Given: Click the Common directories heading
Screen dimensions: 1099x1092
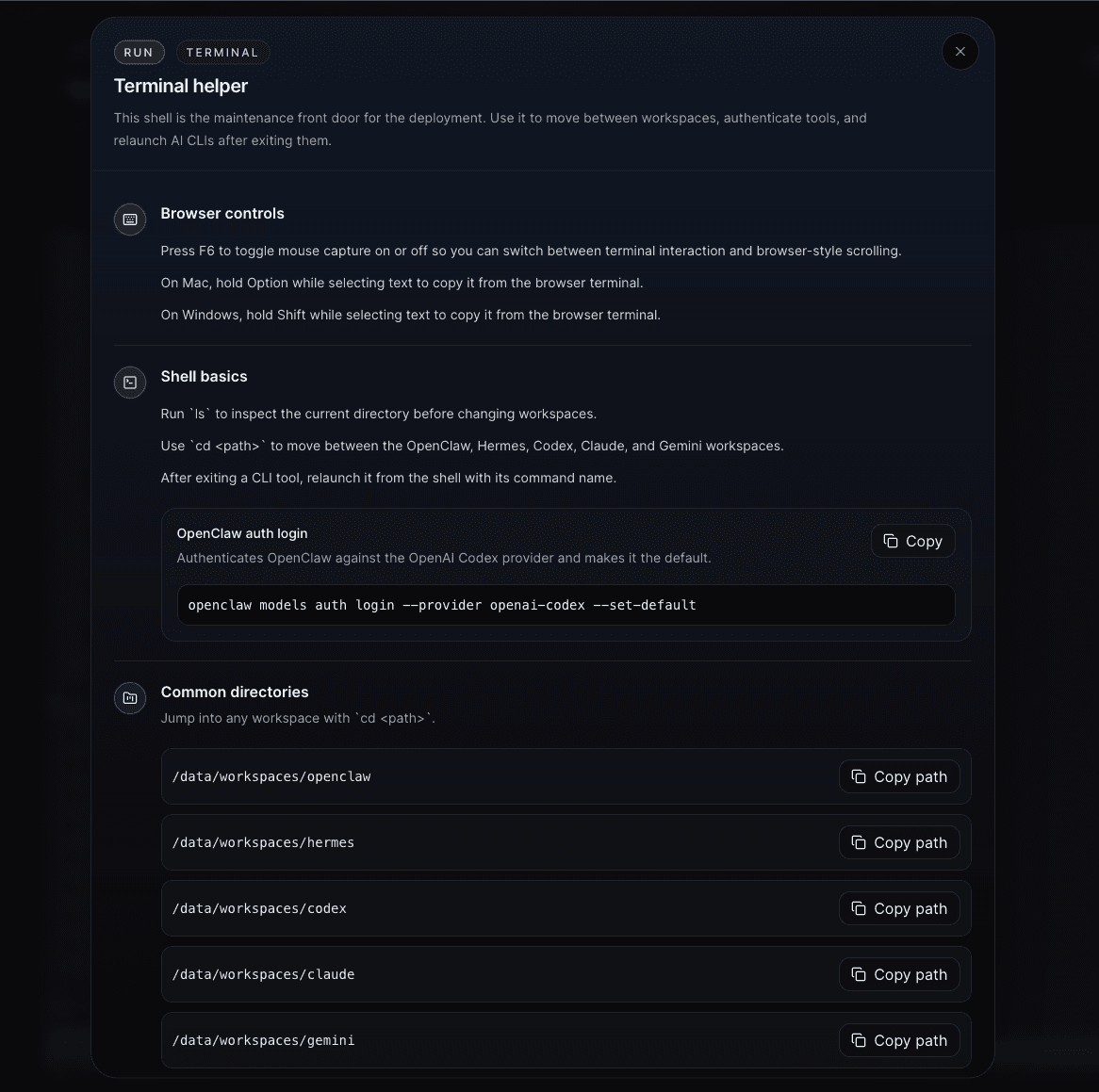Looking at the screenshot, I should pyautogui.click(x=234, y=693).
